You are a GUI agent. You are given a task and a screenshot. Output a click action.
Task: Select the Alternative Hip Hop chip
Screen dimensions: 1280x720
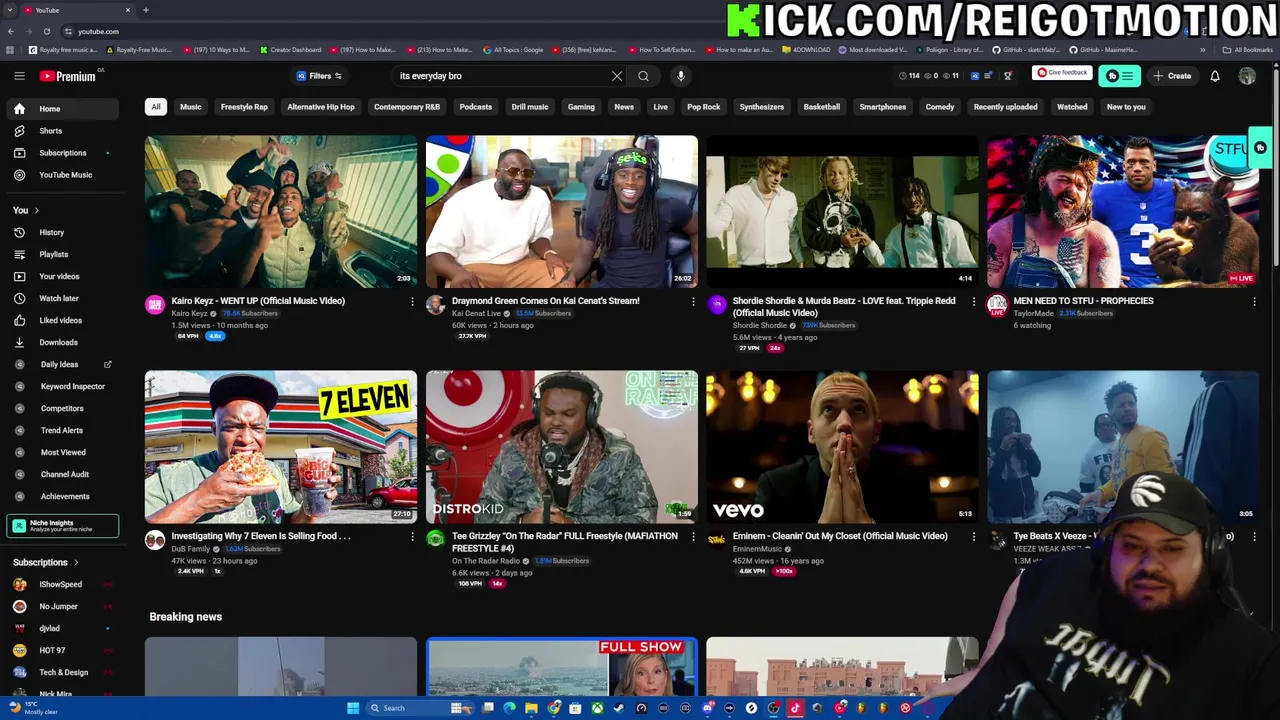[x=321, y=107]
